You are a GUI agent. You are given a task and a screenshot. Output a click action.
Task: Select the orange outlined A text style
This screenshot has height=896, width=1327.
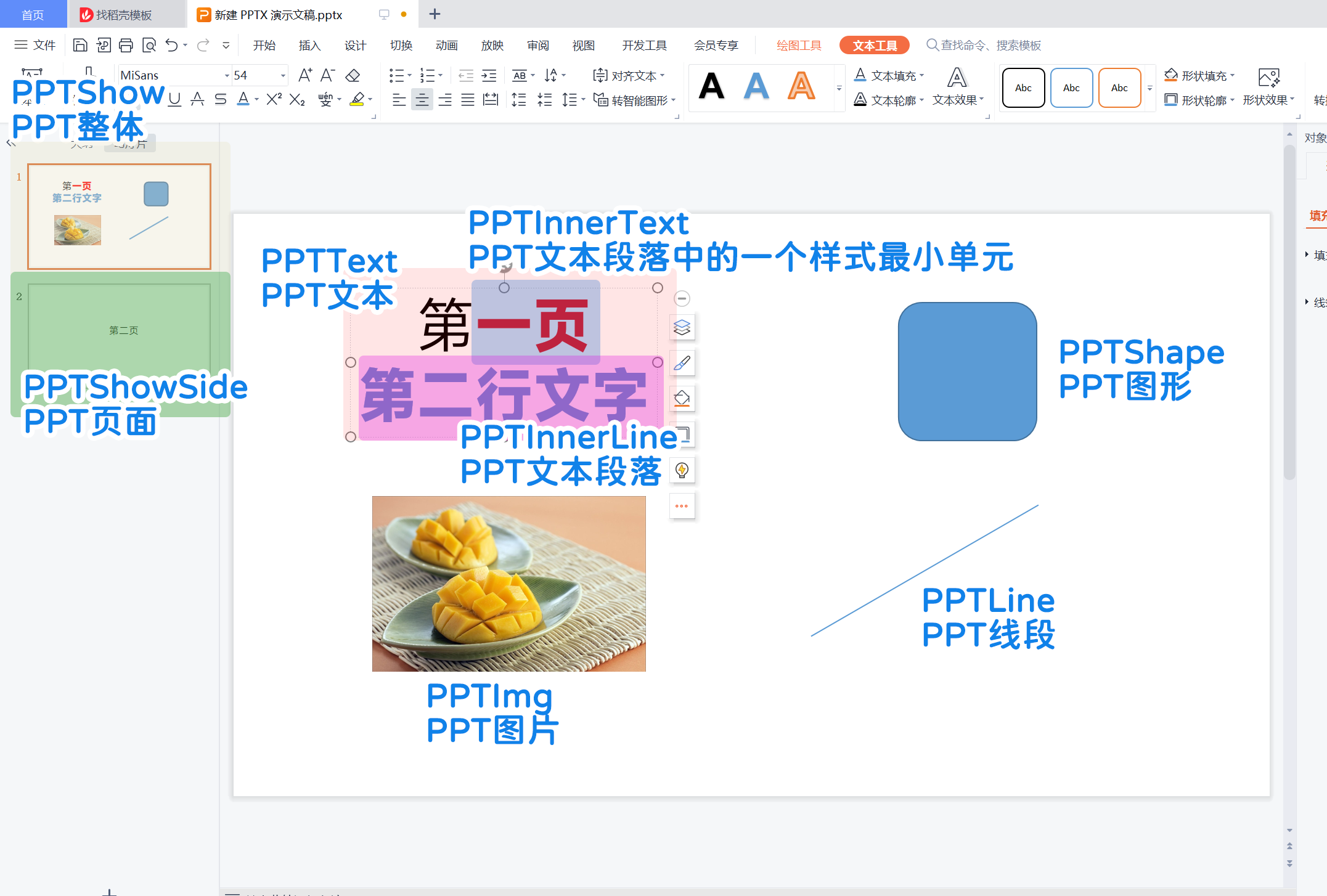[x=801, y=86]
